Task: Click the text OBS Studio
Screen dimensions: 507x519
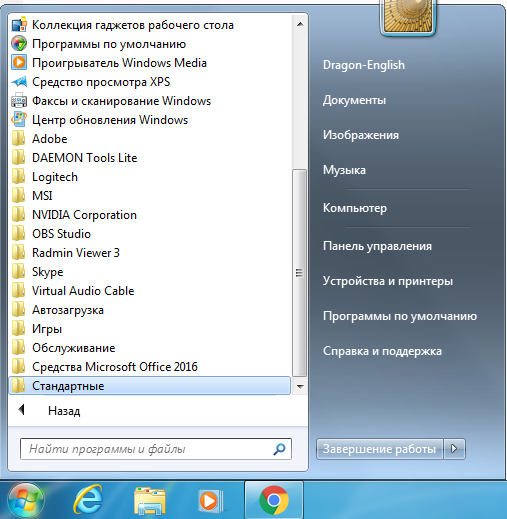Action: (x=61, y=234)
